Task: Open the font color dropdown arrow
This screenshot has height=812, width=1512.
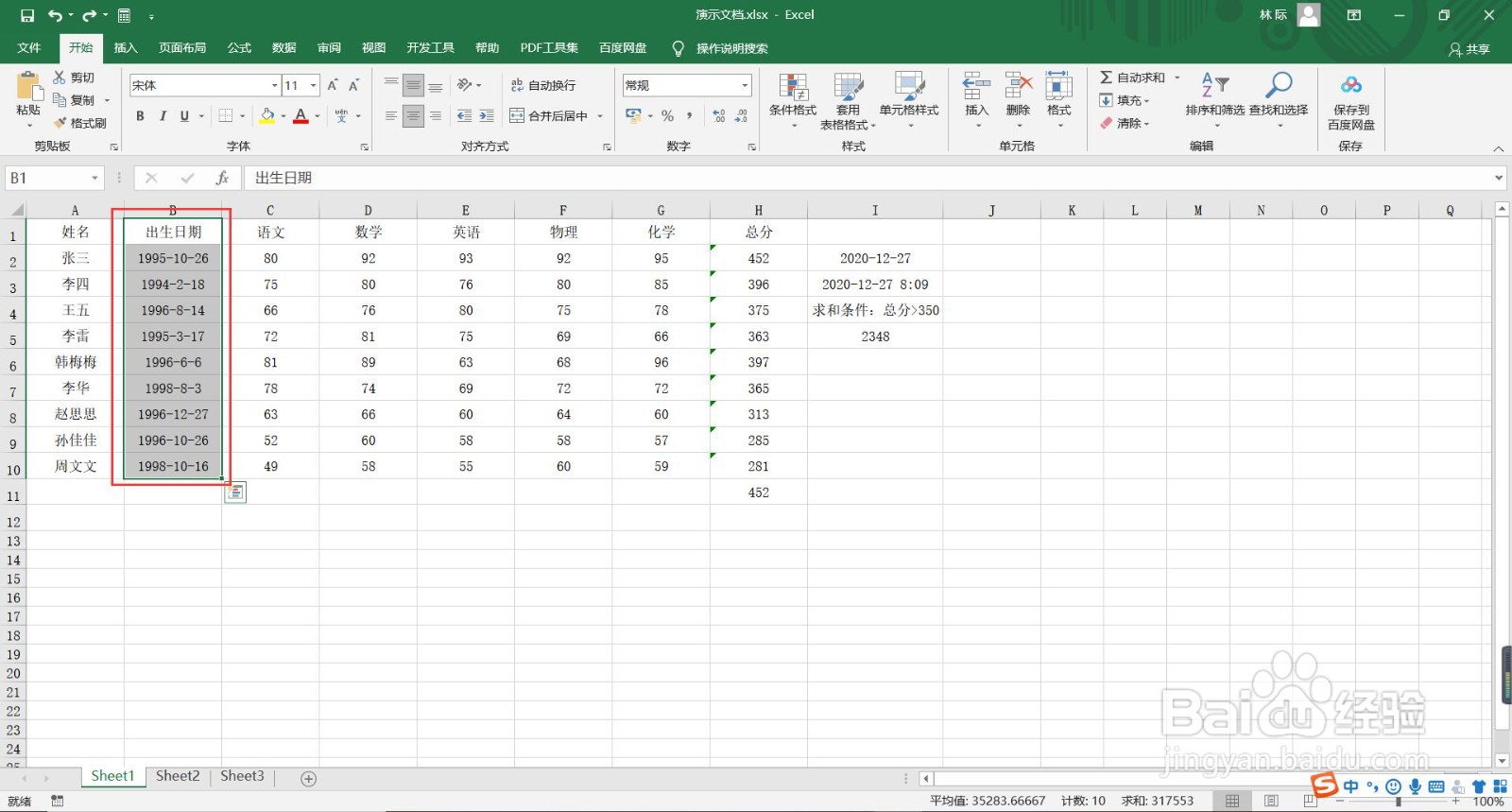Action: coord(317,115)
